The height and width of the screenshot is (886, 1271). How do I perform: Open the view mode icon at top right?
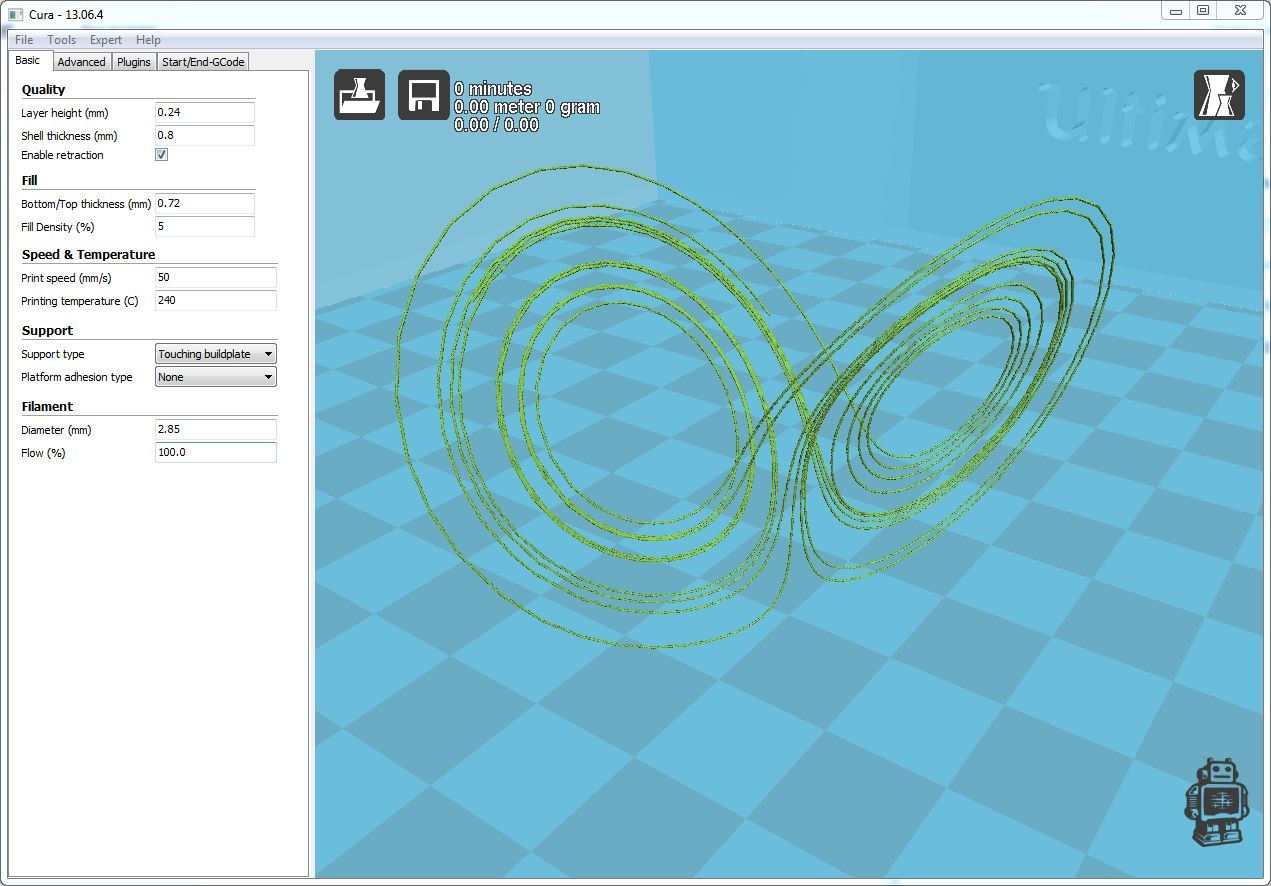[1219, 95]
